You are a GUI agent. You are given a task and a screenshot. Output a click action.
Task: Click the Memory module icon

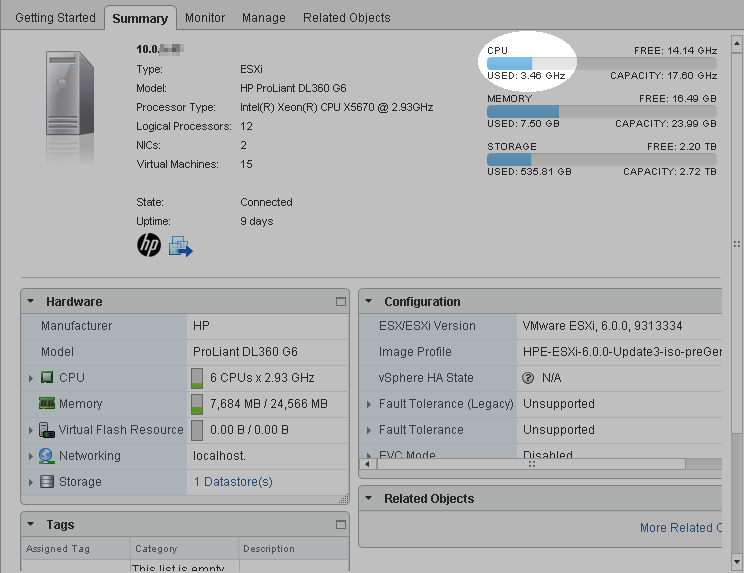47,403
